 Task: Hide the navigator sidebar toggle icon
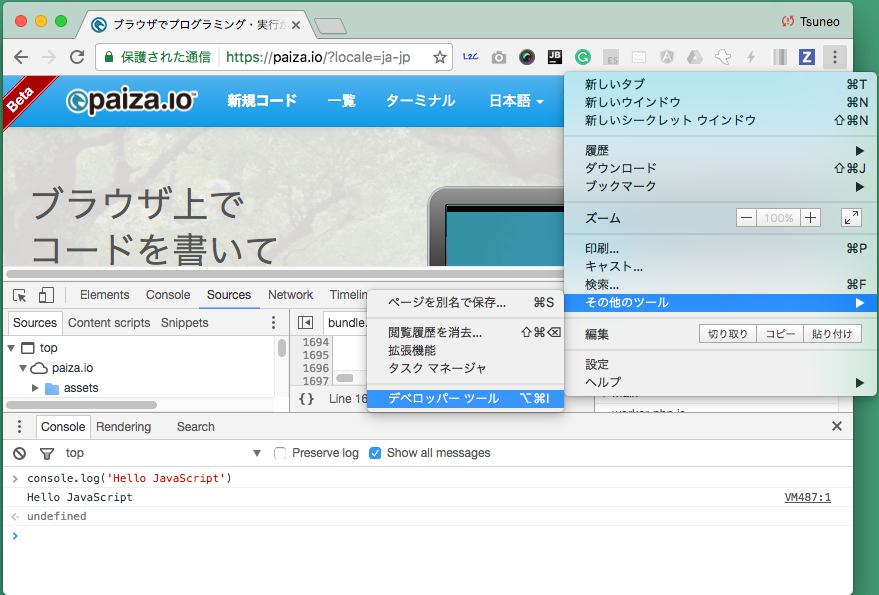coord(306,322)
